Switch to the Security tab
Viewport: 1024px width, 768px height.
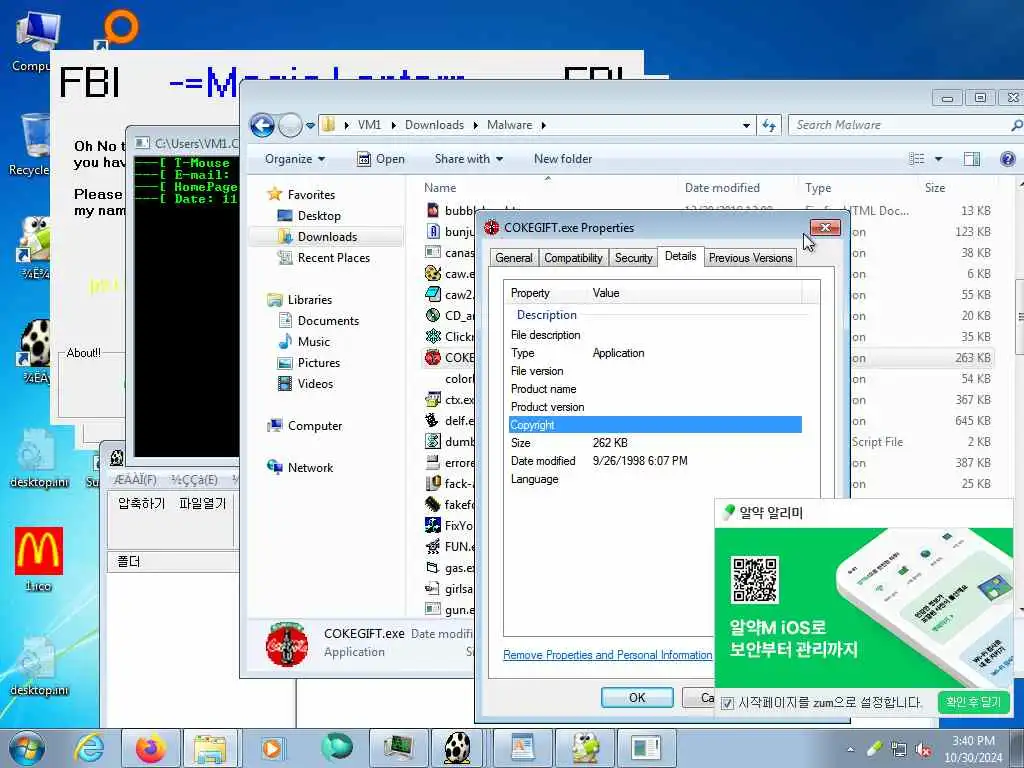(x=633, y=258)
